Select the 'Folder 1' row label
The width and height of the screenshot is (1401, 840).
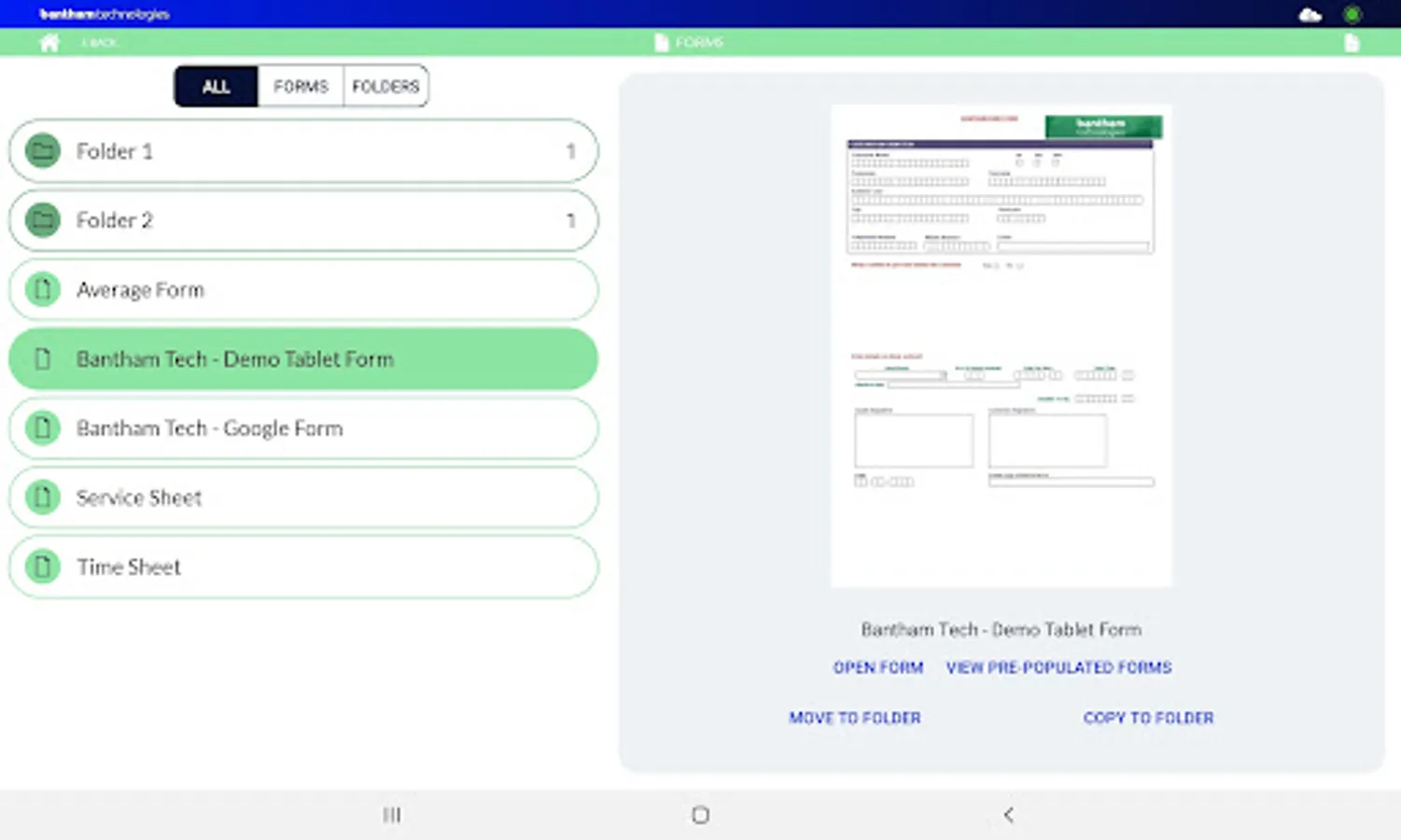click(114, 151)
